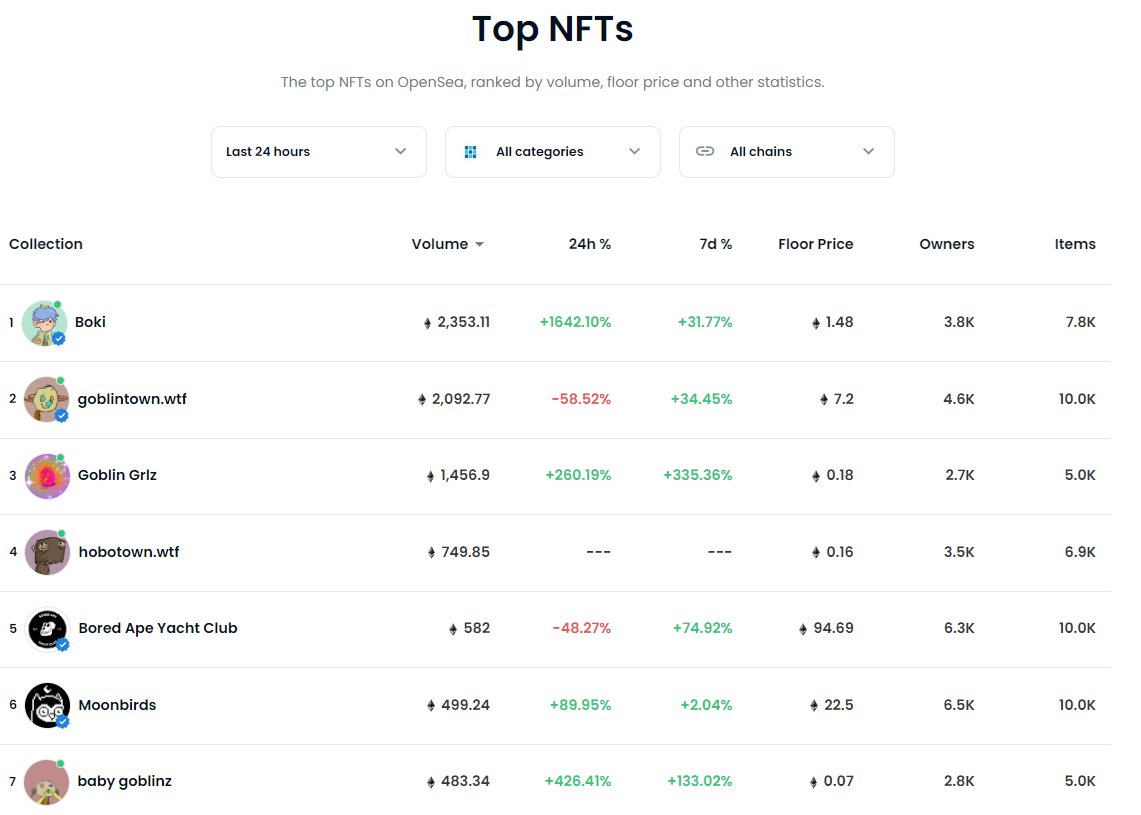Click the +260.19% change value

[578, 475]
